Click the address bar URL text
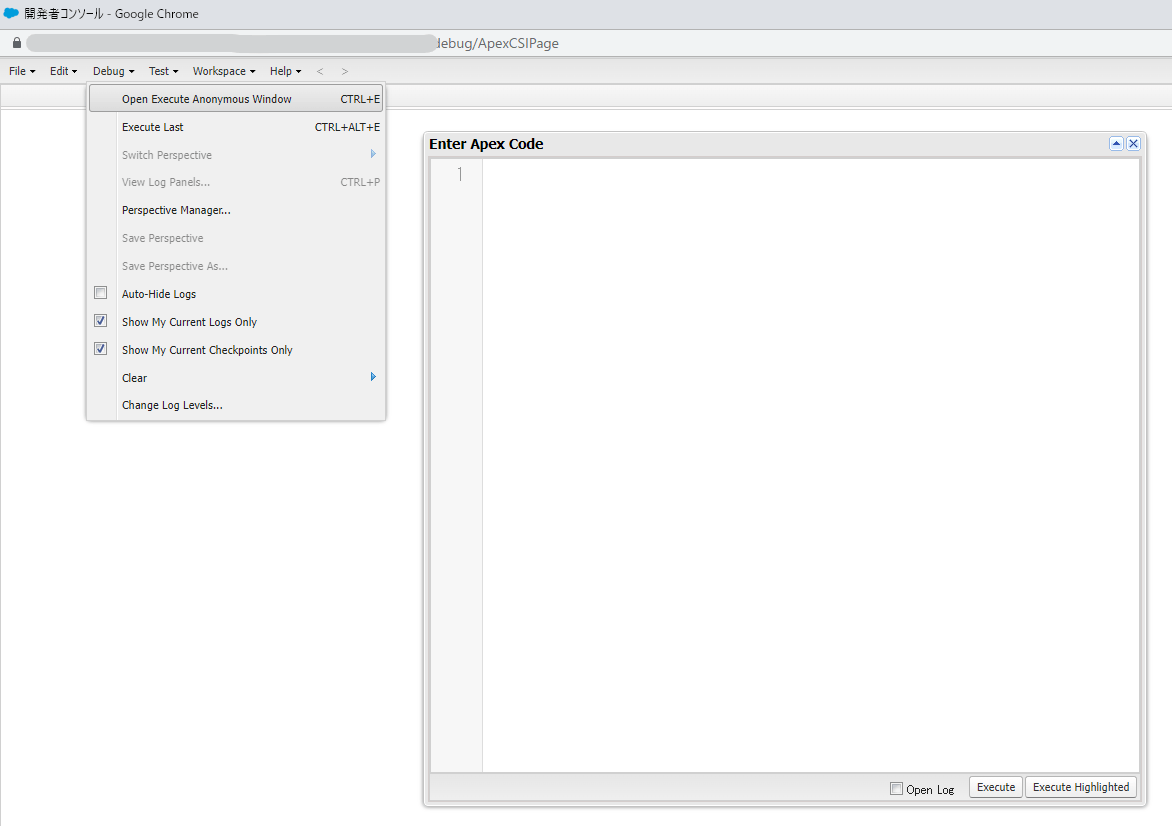The image size is (1172, 826). click(496, 43)
